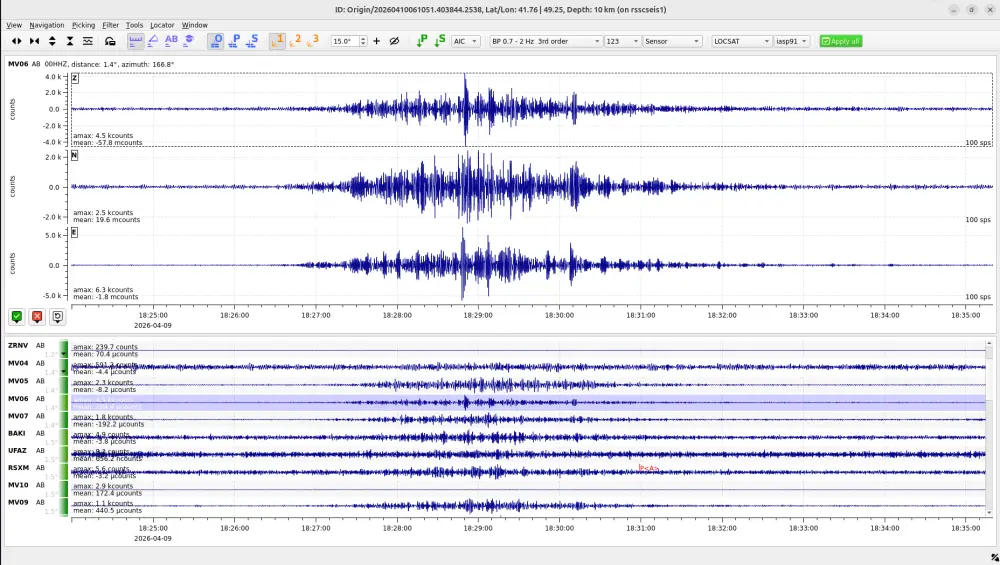Viewport: 1000px width, 565px height.
Task: Click the plus icon beside the degree field
Action: (377, 41)
